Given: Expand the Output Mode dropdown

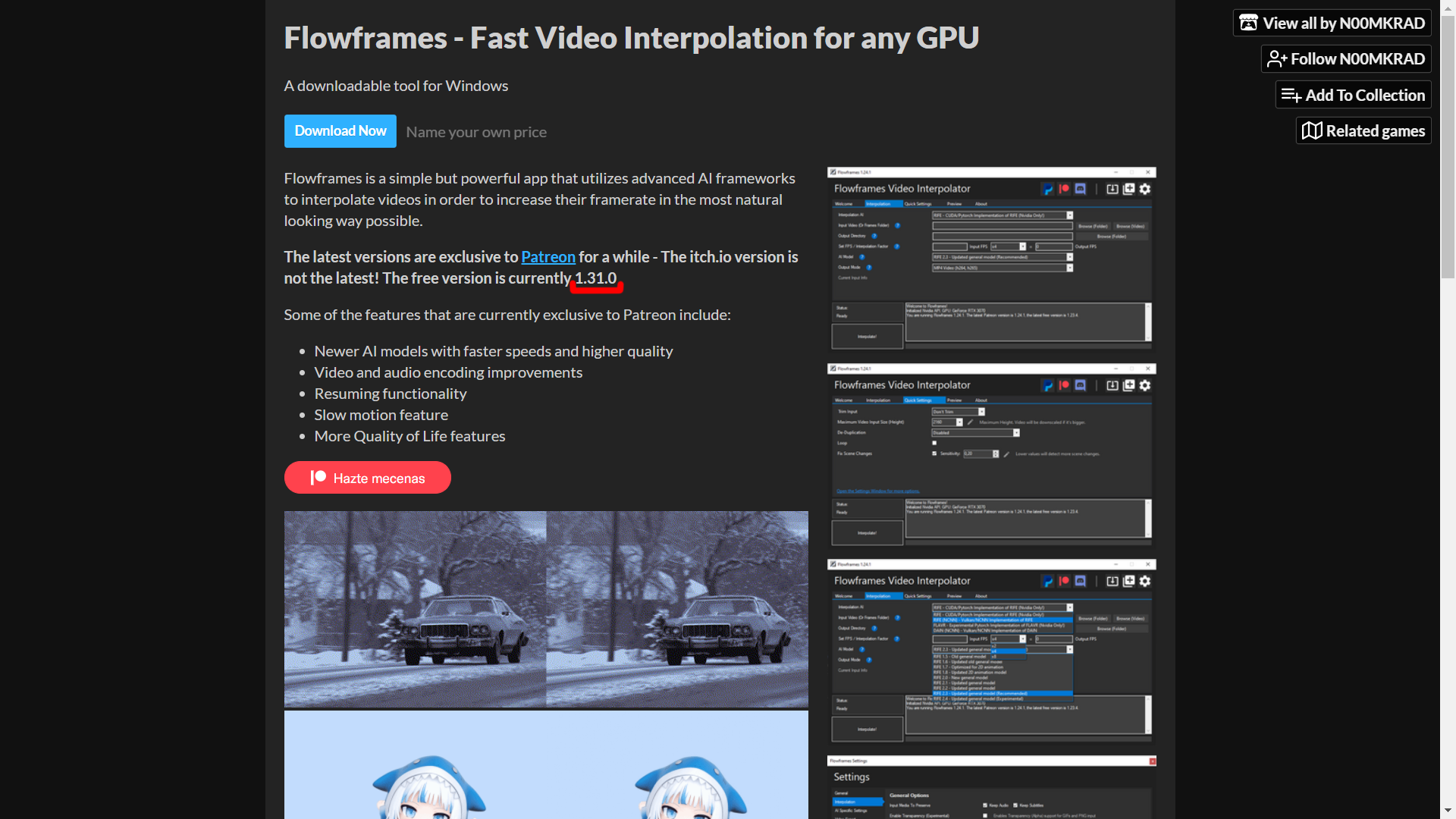Looking at the screenshot, I should 1070,268.
